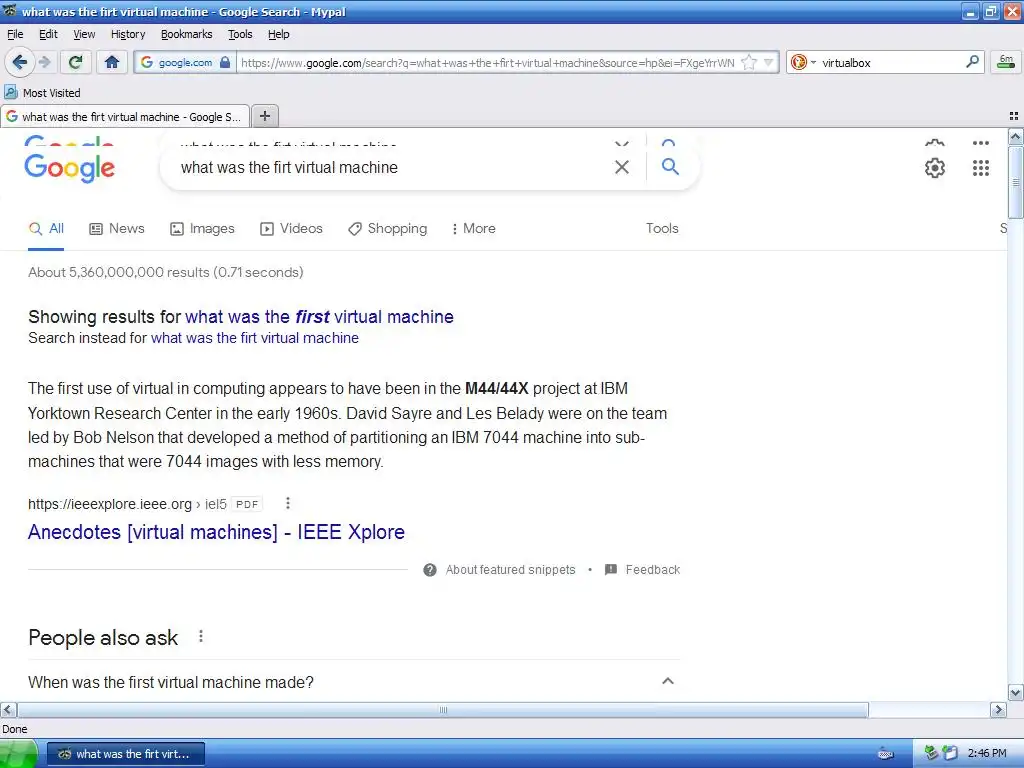Click the system tray clock 2:46 PM
The image size is (1024, 768).
987,754
